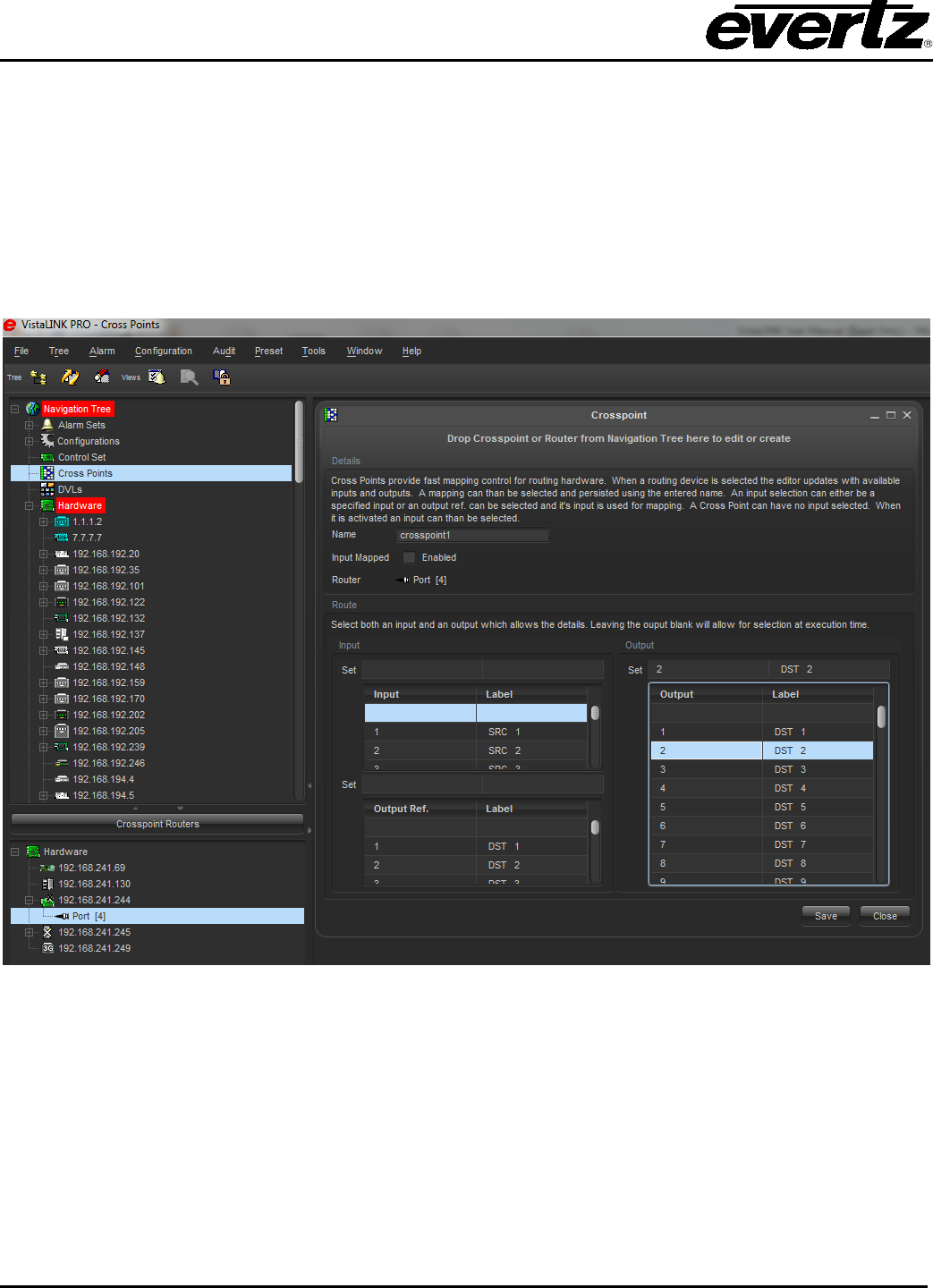The height and width of the screenshot is (1288, 933).
Task: Click the padlock lock toolbar icon
Action: (x=222, y=377)
